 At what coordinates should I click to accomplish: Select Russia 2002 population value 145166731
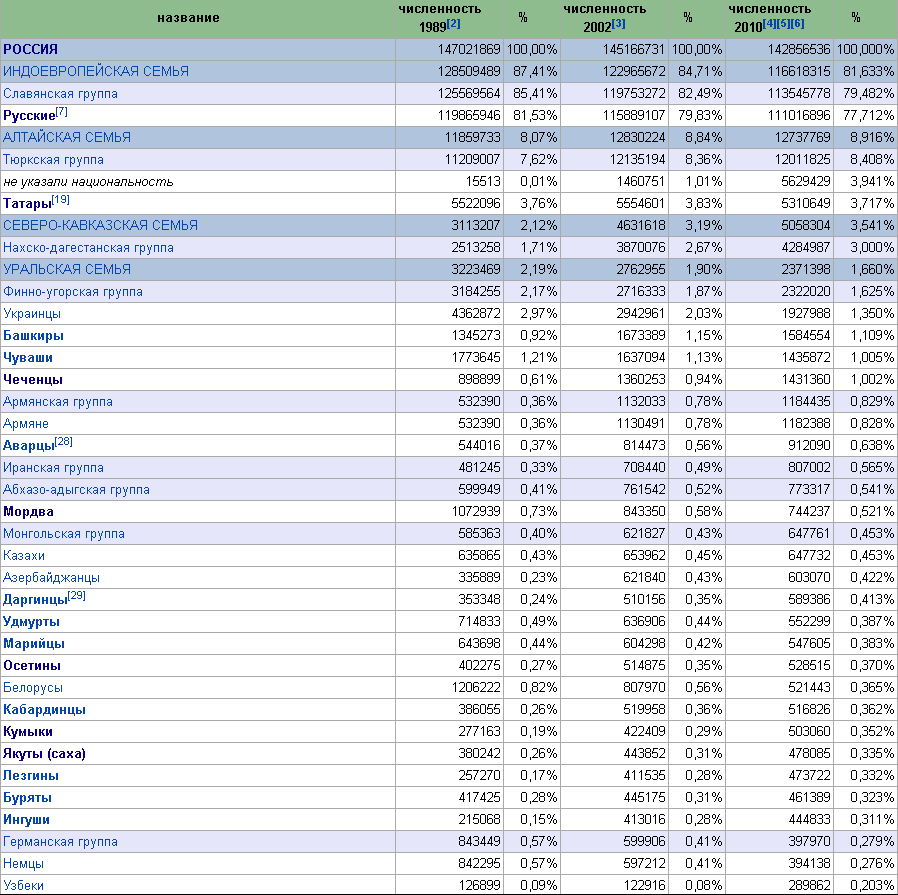(634, 49)
